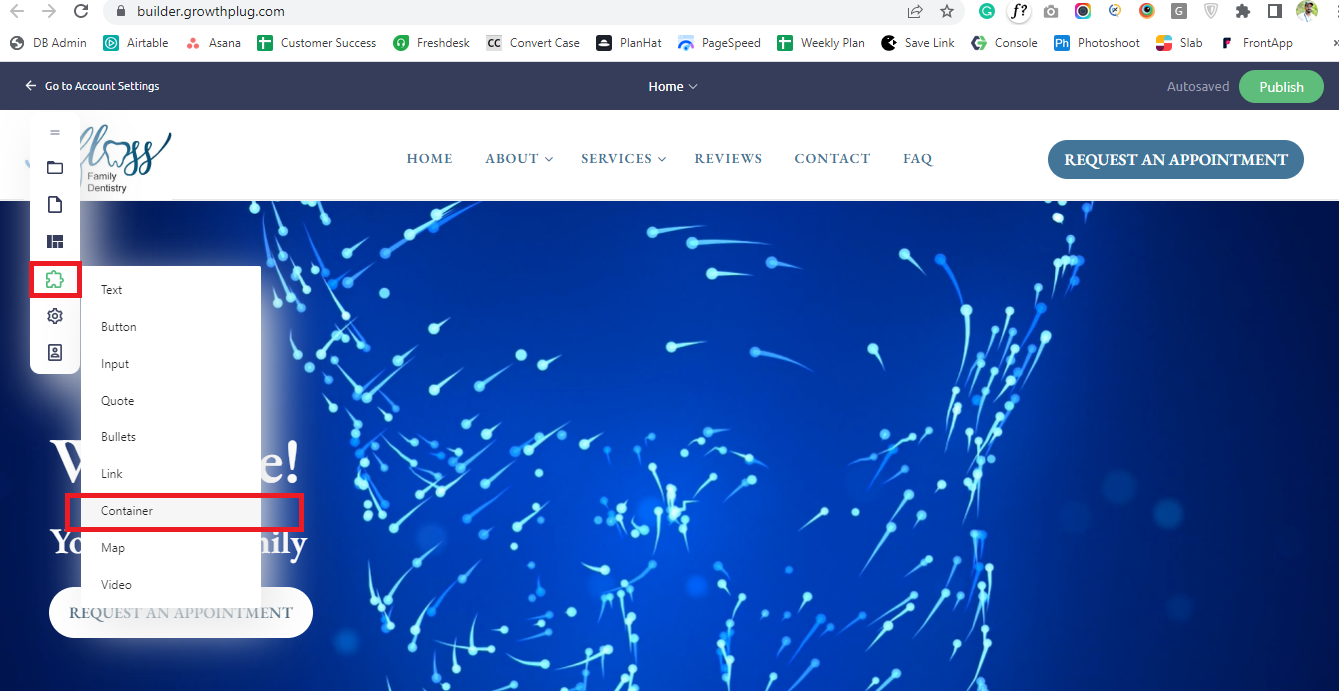Open Weekly Plan bookmark
This screenshot has width=1339, height=691.
pos(821,43)
